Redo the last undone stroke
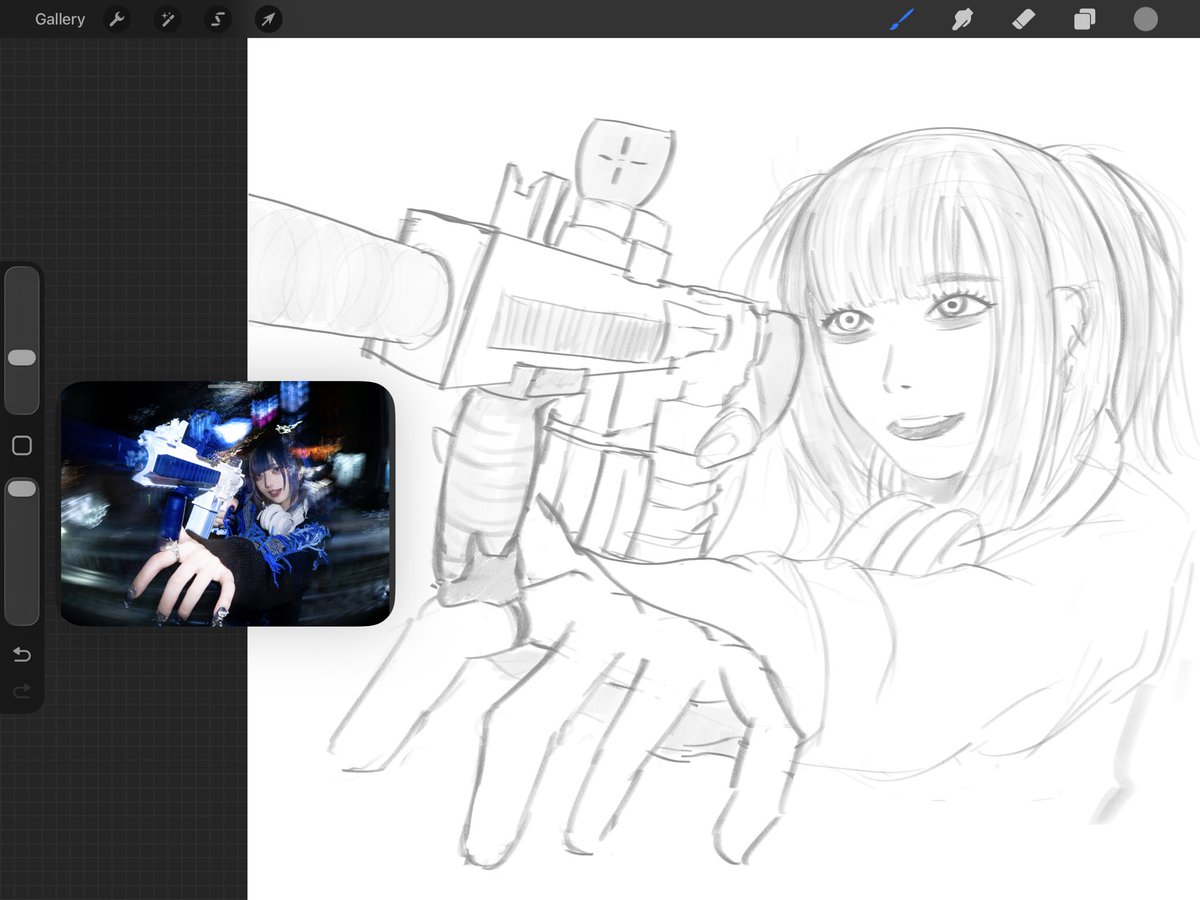Viewport: 1200px width, 900px height. [x=22, y=691]
